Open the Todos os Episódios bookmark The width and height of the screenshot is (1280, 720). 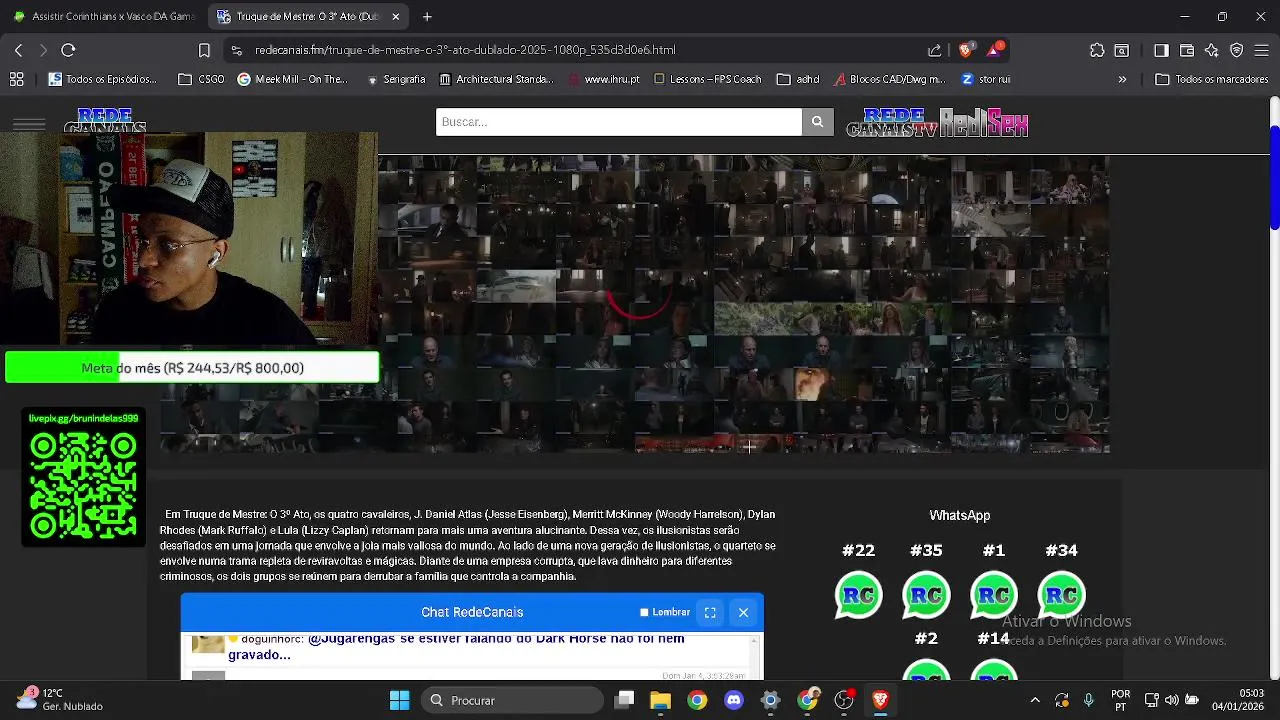click(102, 79)
